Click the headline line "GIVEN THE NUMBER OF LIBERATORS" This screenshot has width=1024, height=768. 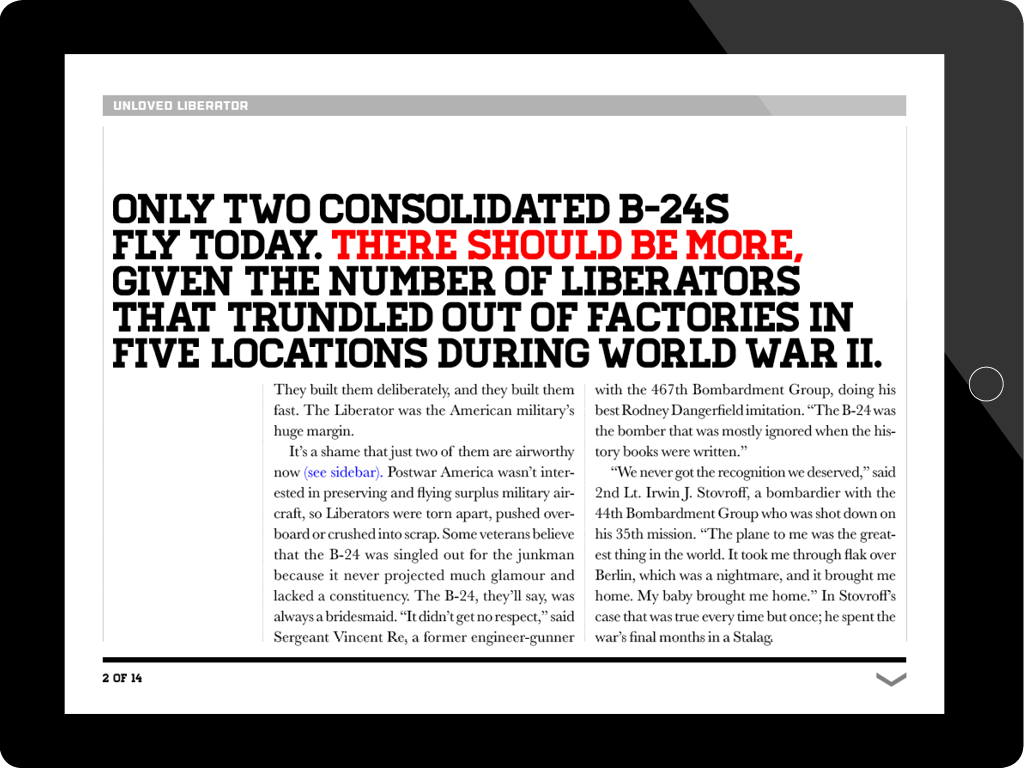[x=456, y=281]
